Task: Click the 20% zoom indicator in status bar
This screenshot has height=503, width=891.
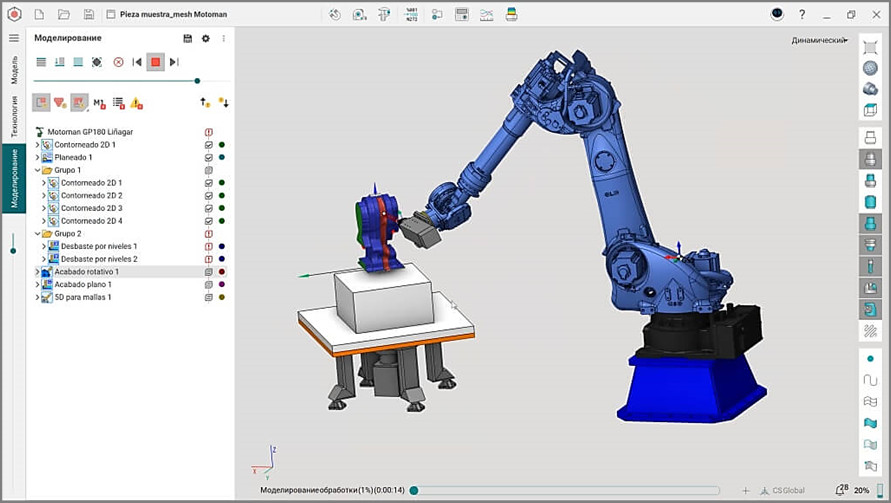Action: (861, 490)
